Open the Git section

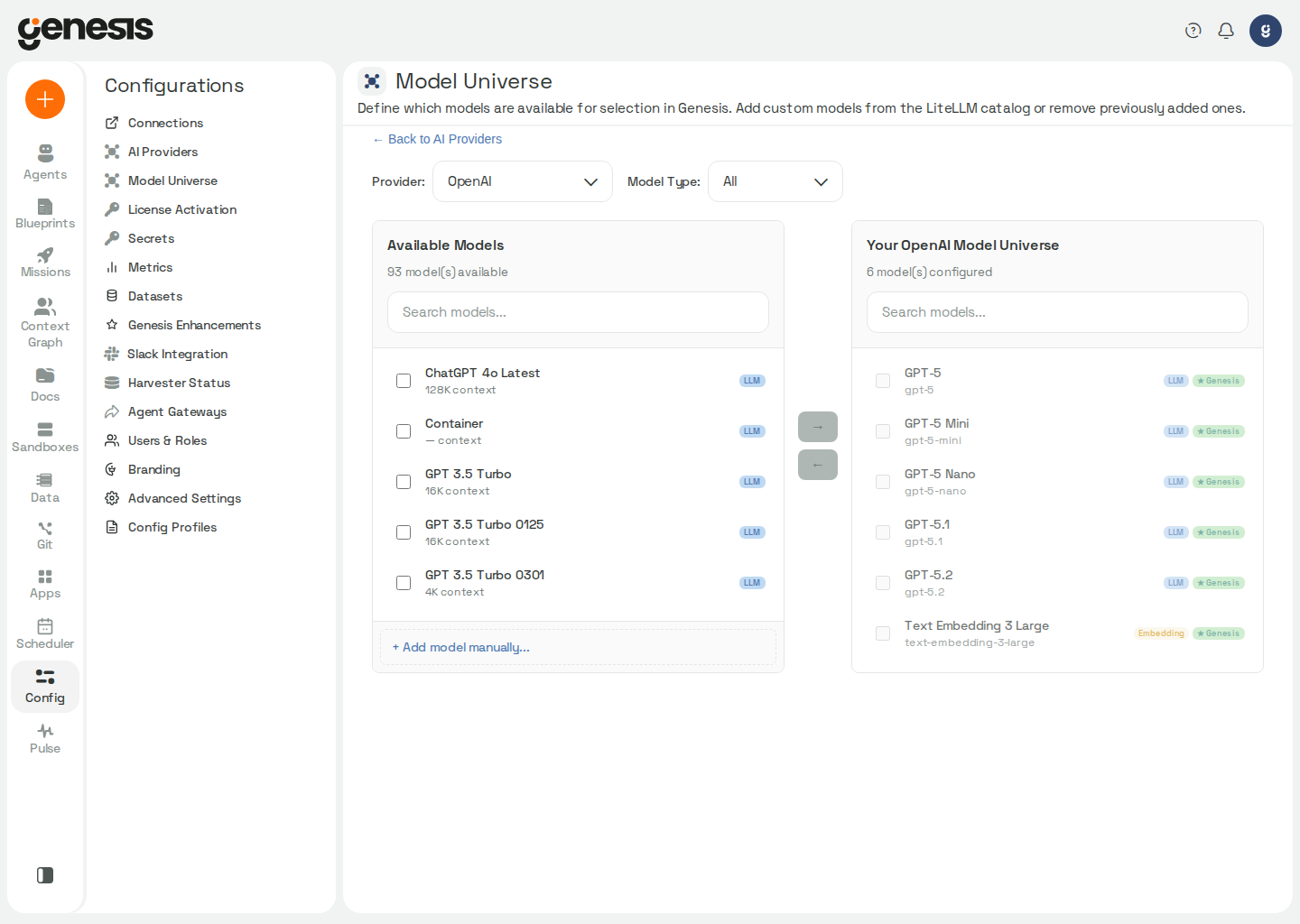point(45,536)
